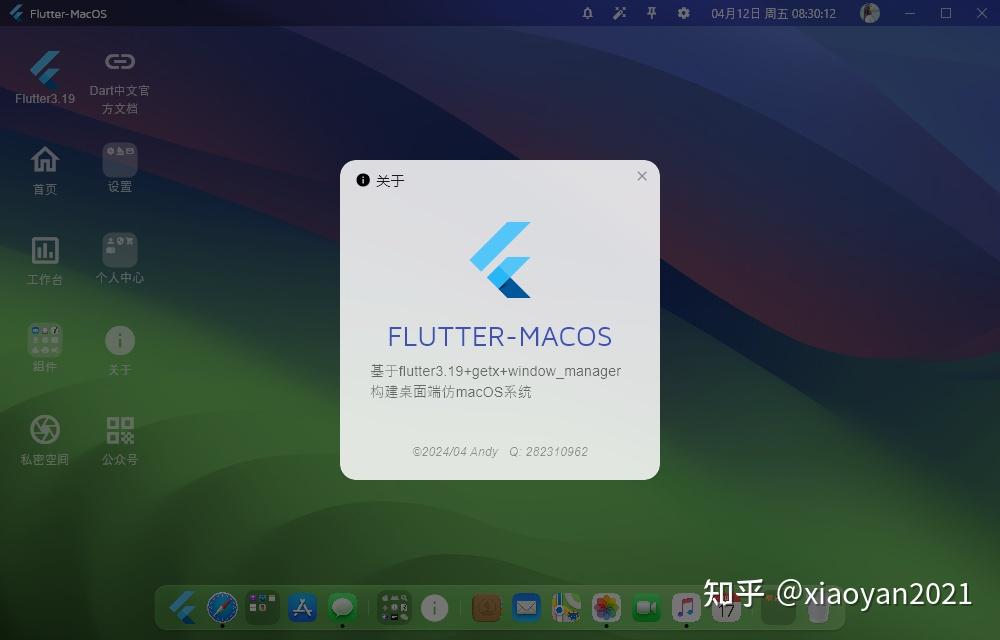The height and width of the screenshot is (640, 1000).
Task: Close the 关于 dialog
Action: click(641, 175)
